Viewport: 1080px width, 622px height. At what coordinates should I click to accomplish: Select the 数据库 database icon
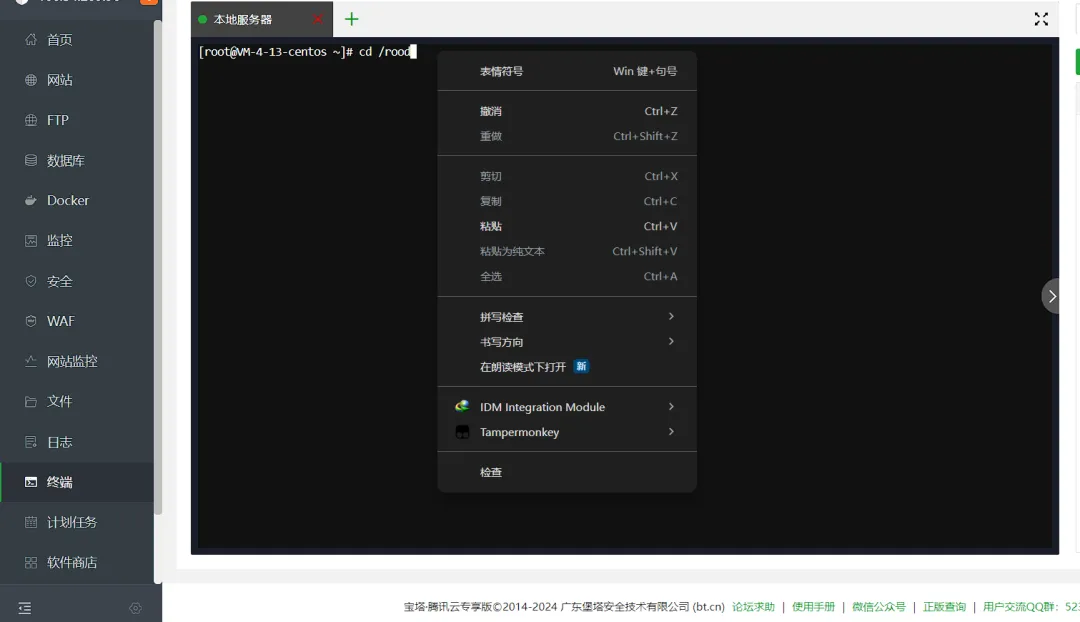point(30,160)
